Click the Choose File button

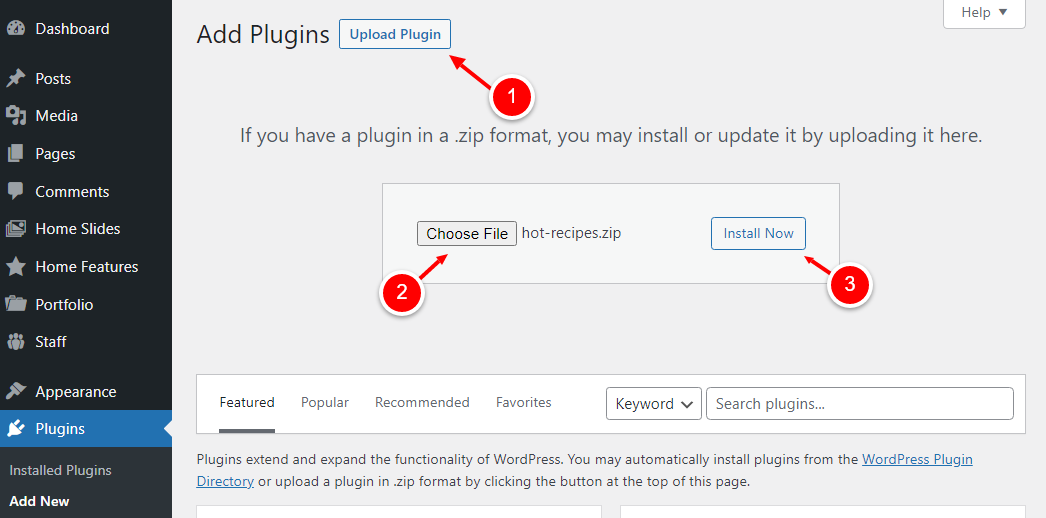pyautogui.click(x=467, y=233)
